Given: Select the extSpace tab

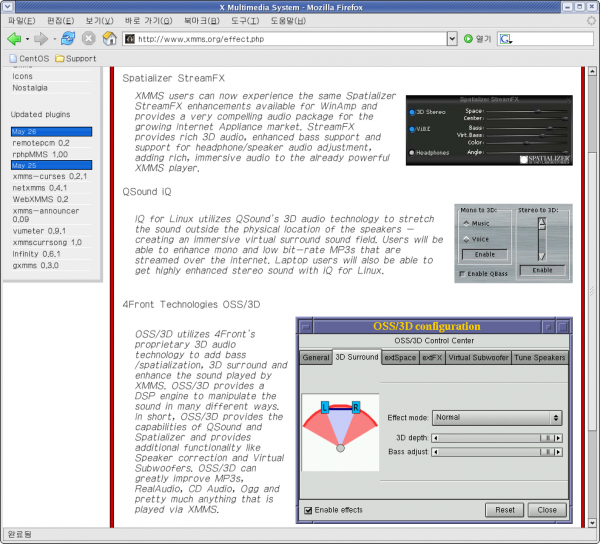Looking at the screenshot, I should [x=400, y=358].
